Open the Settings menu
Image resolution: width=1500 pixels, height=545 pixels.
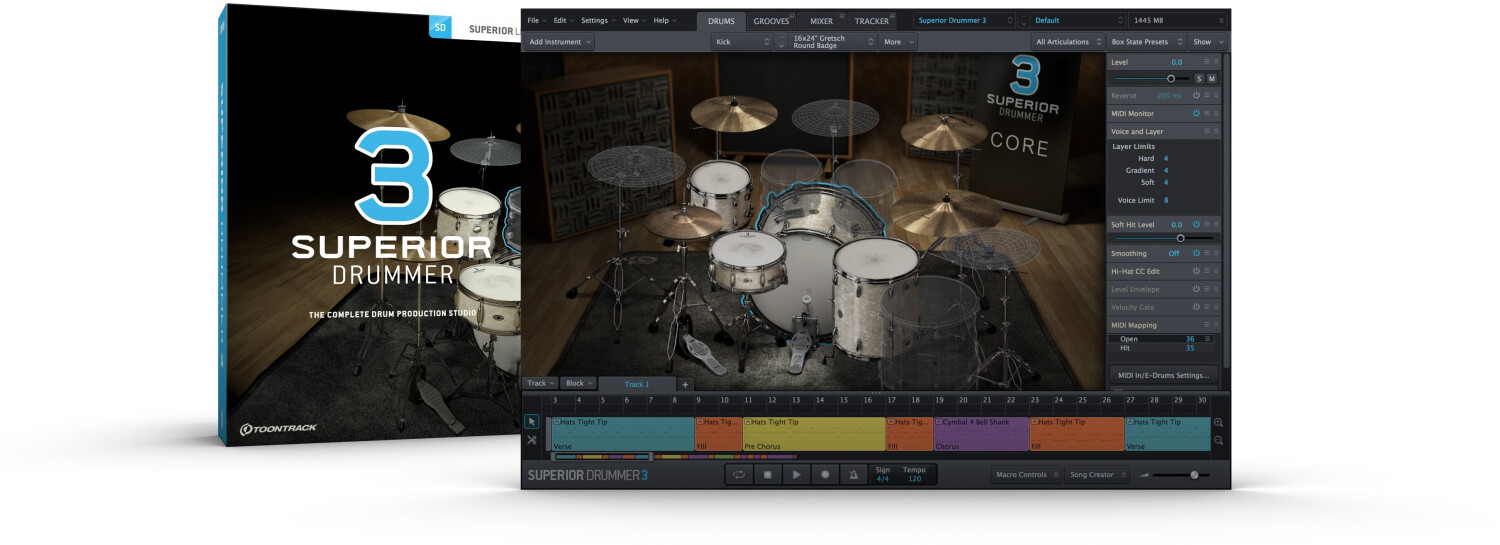597,20
